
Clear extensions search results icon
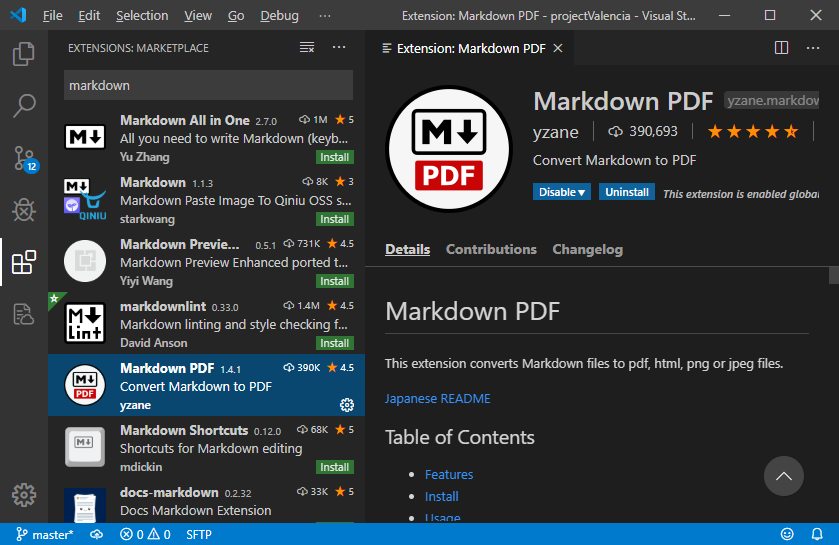pyautogui.click(x=307, y=48)
